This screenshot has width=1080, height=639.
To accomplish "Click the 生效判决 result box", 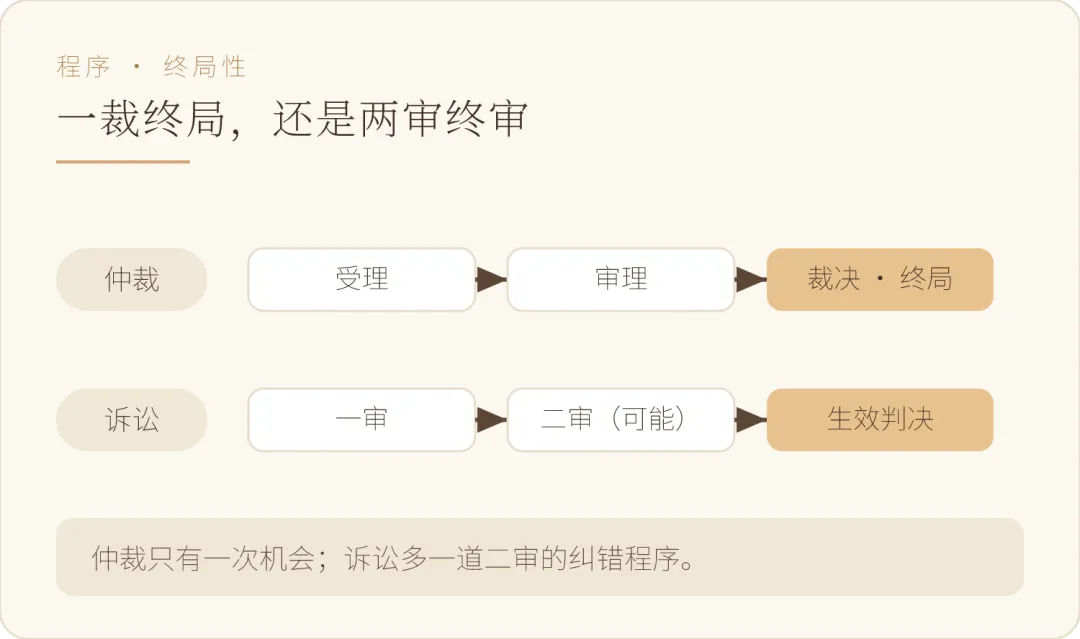I will (880, 420).
